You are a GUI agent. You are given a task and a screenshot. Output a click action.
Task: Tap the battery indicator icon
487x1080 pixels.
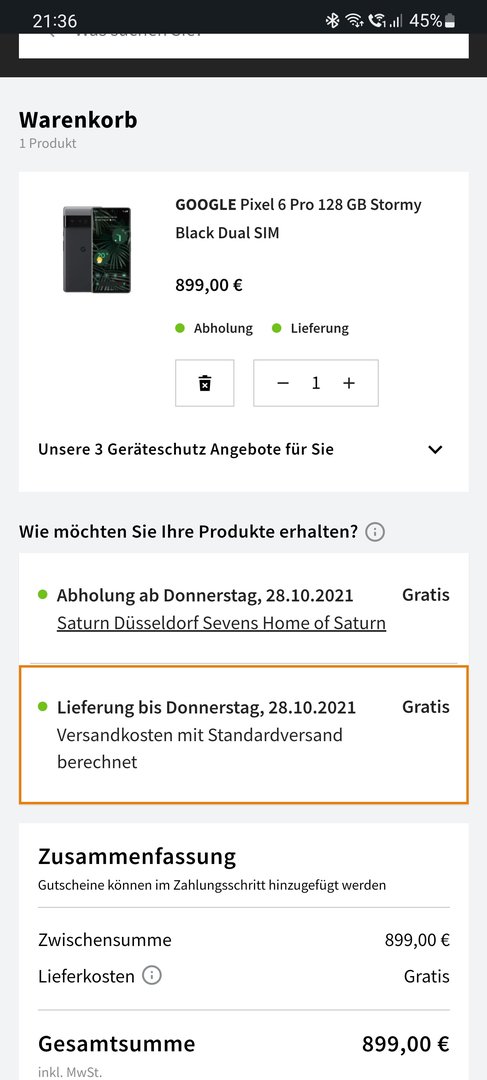(450, 21)
